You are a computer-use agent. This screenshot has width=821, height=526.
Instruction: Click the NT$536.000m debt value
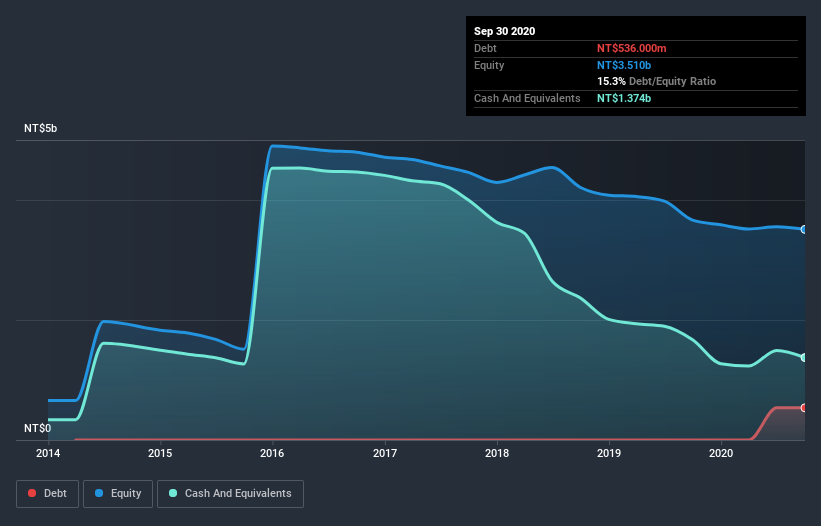(631, 48)
